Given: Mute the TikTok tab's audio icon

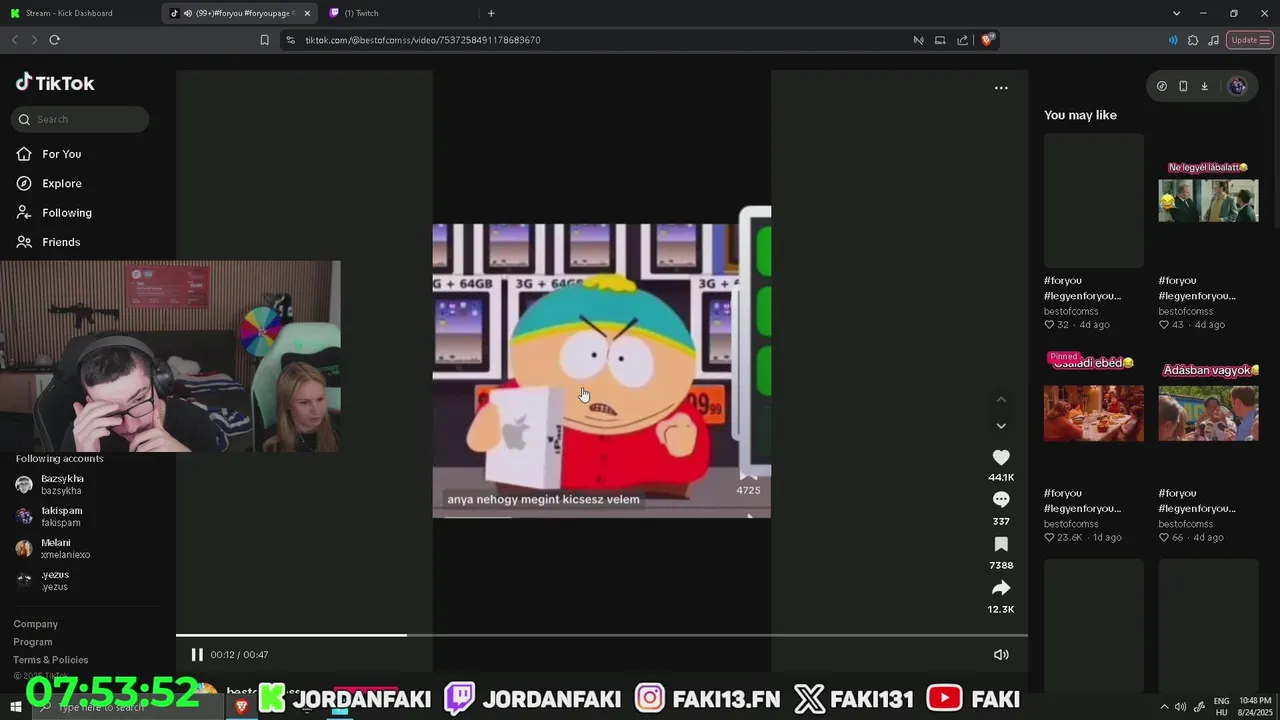Looking at the screenshot, I should pos(187,13).
